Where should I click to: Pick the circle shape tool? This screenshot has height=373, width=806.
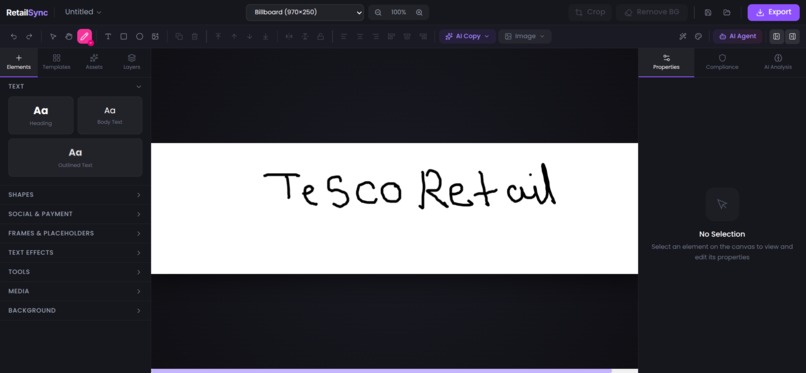139,36
